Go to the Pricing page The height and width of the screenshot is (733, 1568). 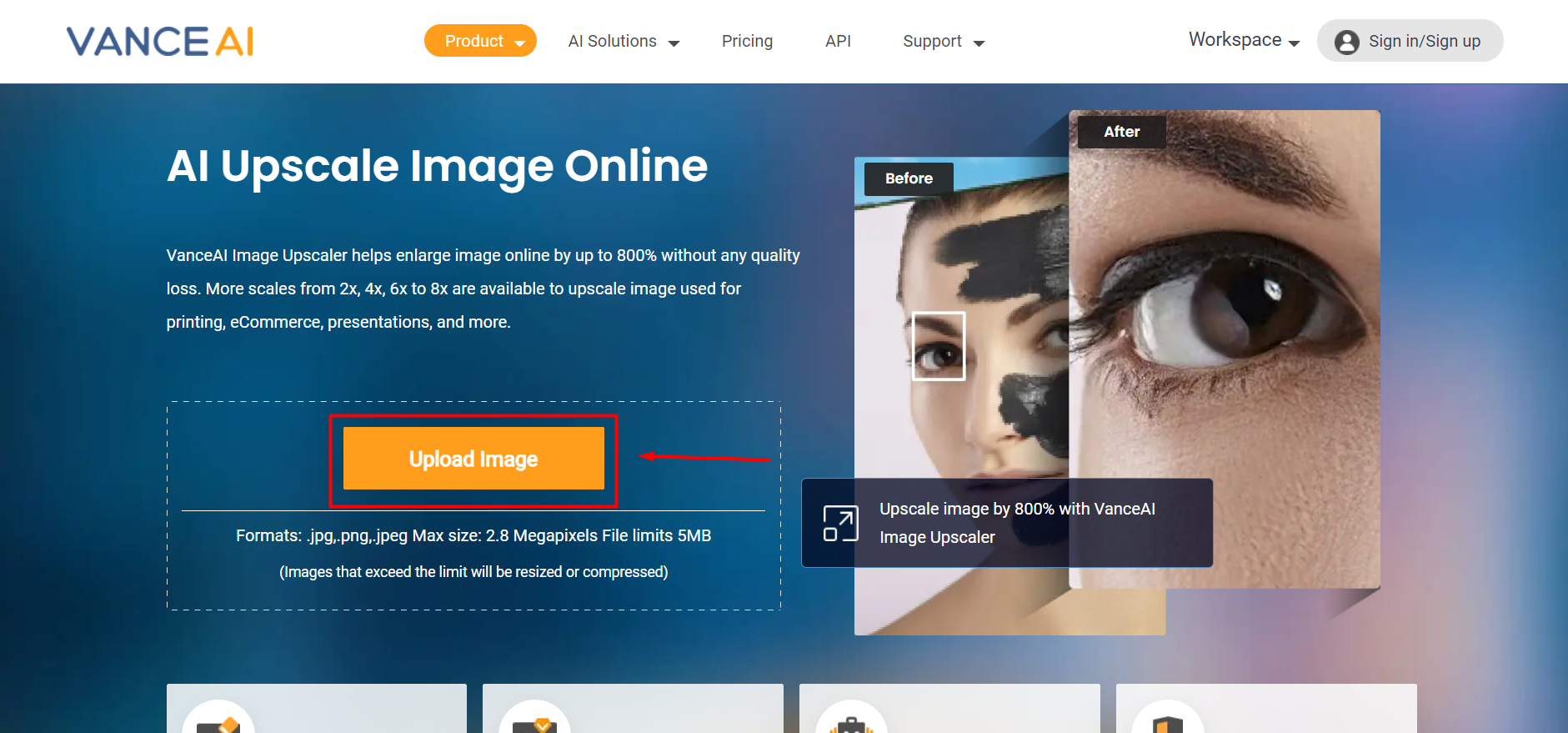pos(747,42)
